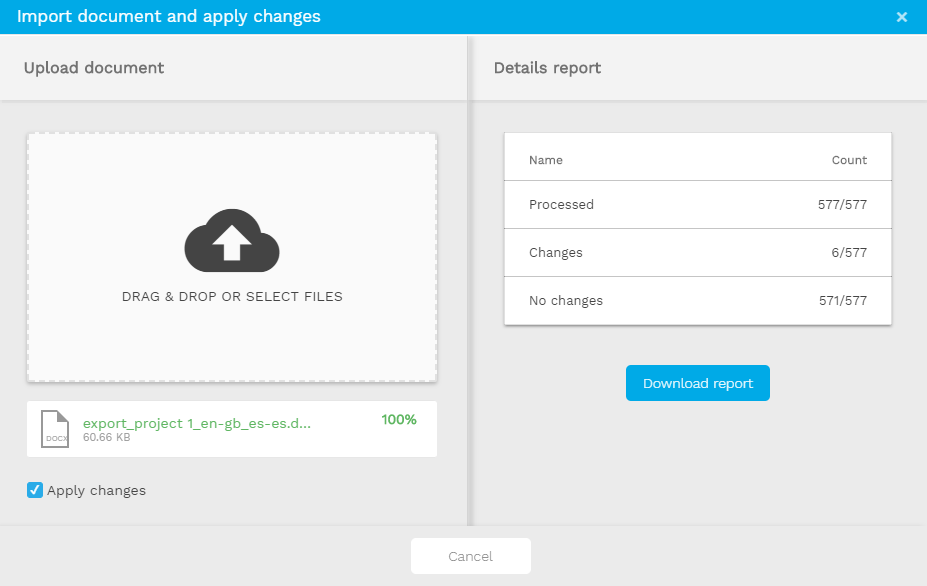
Task: Click the DOCX file icon
Action: click(55, 429)
